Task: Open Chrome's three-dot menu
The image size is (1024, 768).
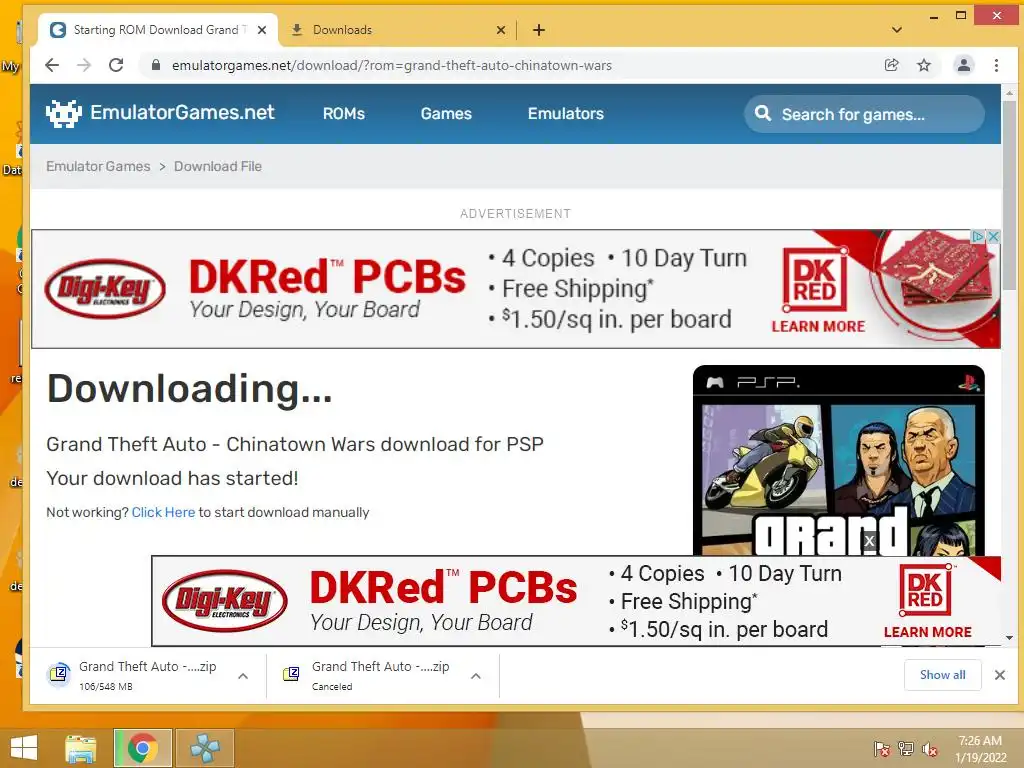Action: pos(996,65)
